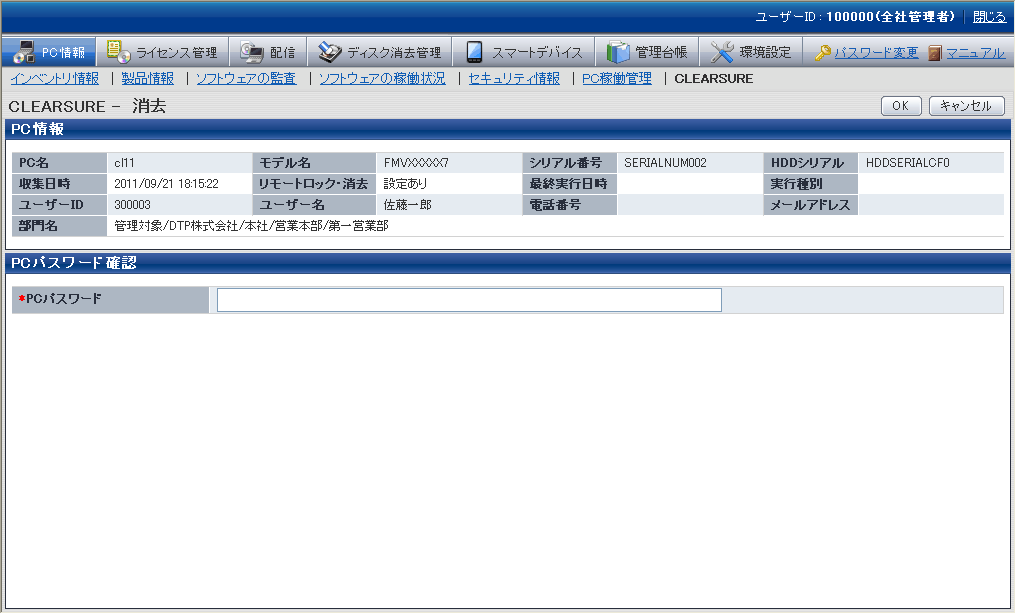Click the manual book icon beside マニュアル
Screen dimensions: 1016x614
934,52
